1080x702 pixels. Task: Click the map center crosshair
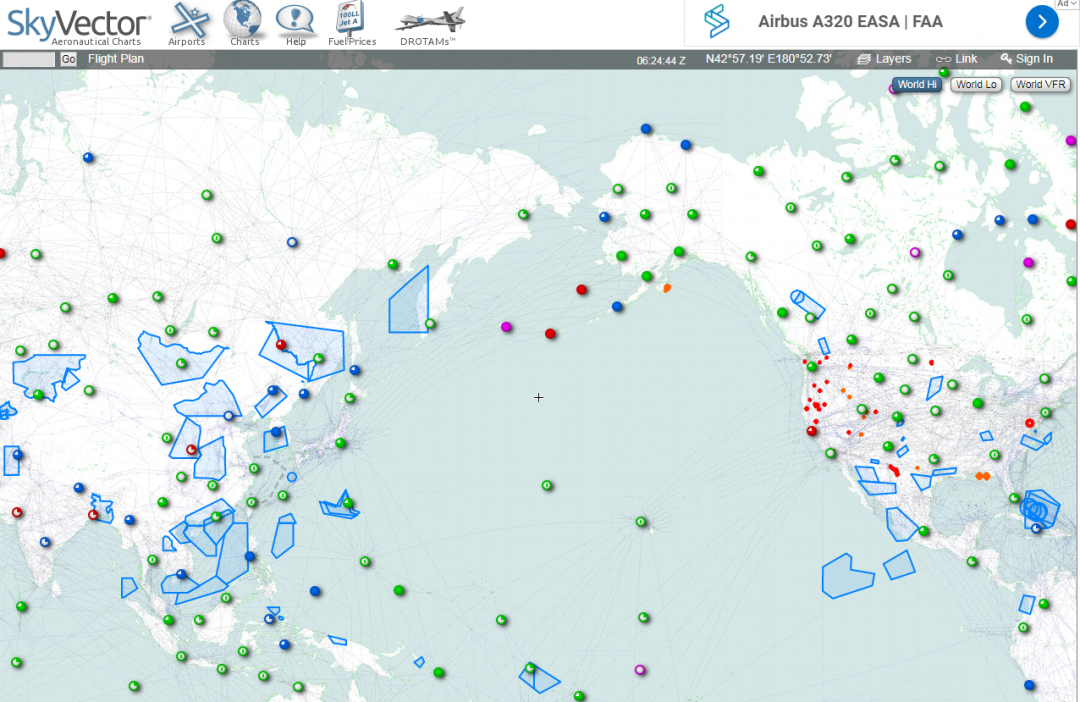tap(539, 398)
